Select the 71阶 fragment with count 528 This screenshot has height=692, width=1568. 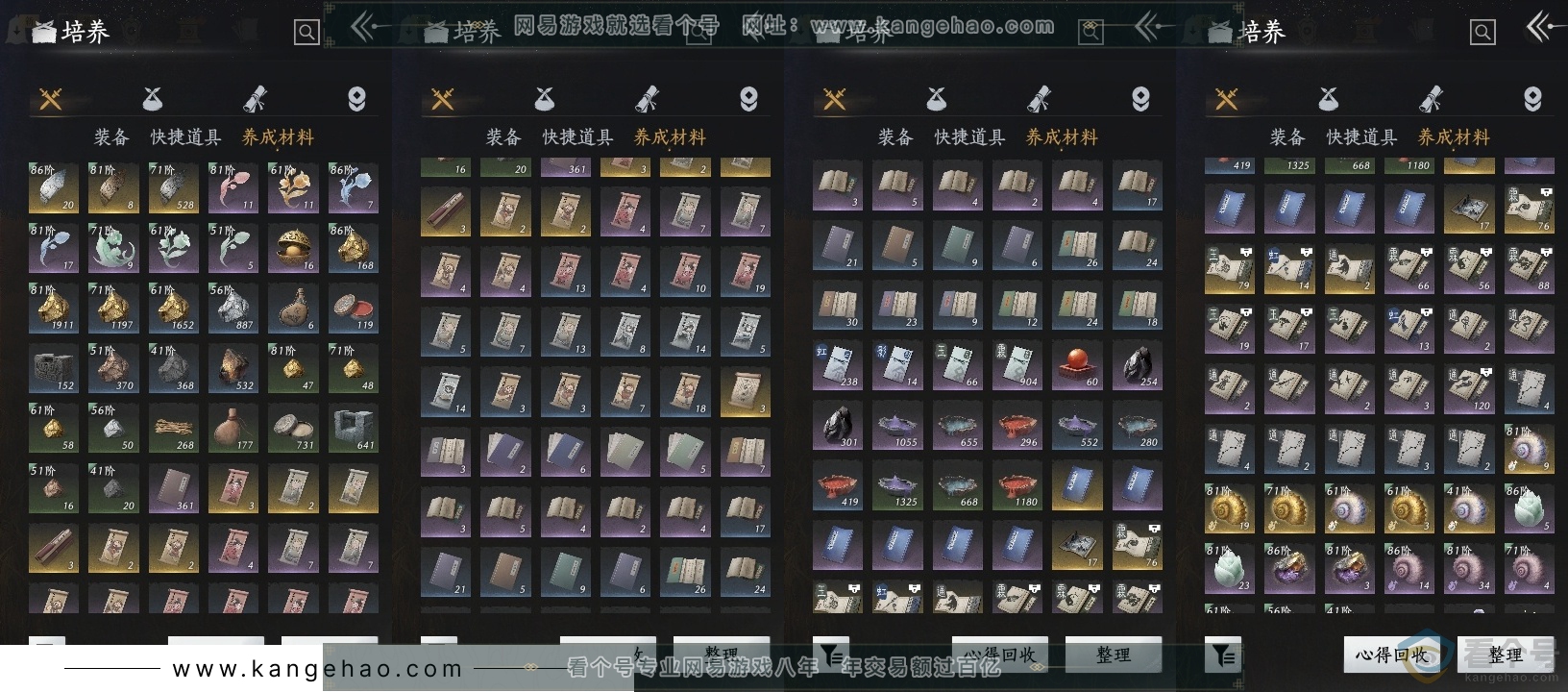pyautogui.click(x=173, y=187)
